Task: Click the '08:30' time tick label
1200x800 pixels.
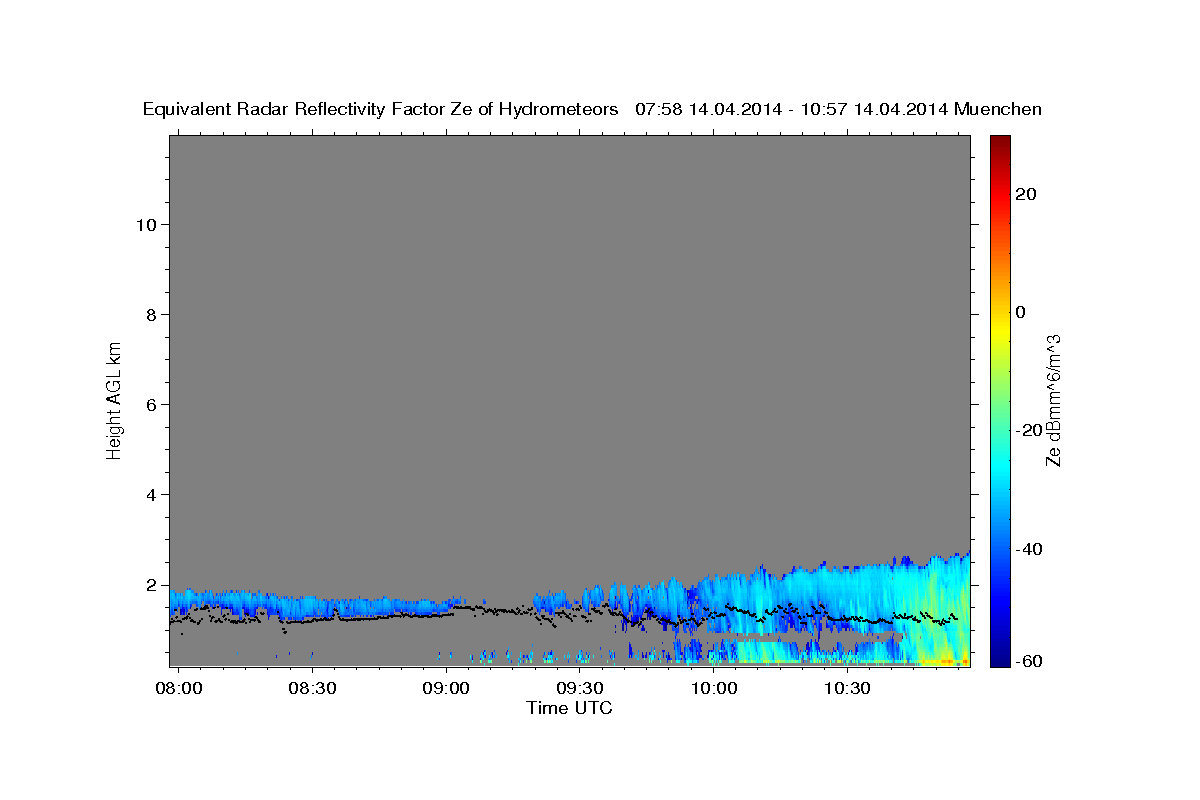Action: [313, 688]
